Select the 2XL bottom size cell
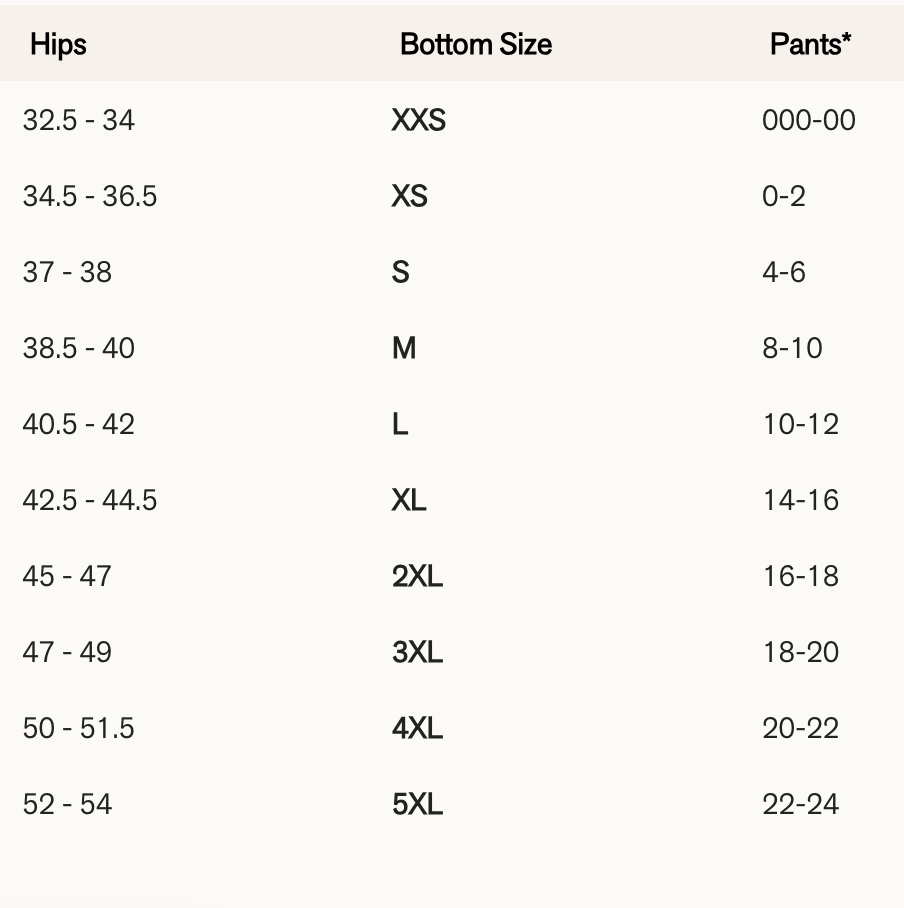The width and height of the screenshot is (904, 908). (x=417, y=576)
